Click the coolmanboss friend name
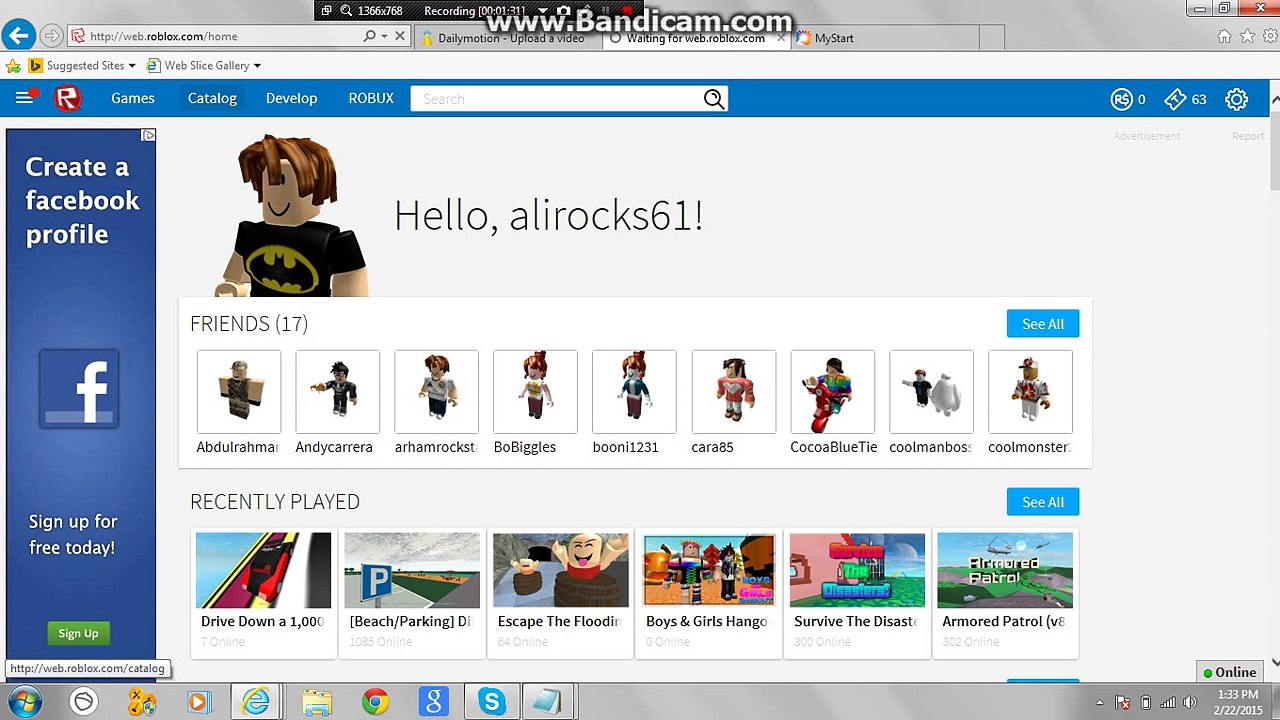Viewport: 1280px width, 720px height. (x=931, y=447)
